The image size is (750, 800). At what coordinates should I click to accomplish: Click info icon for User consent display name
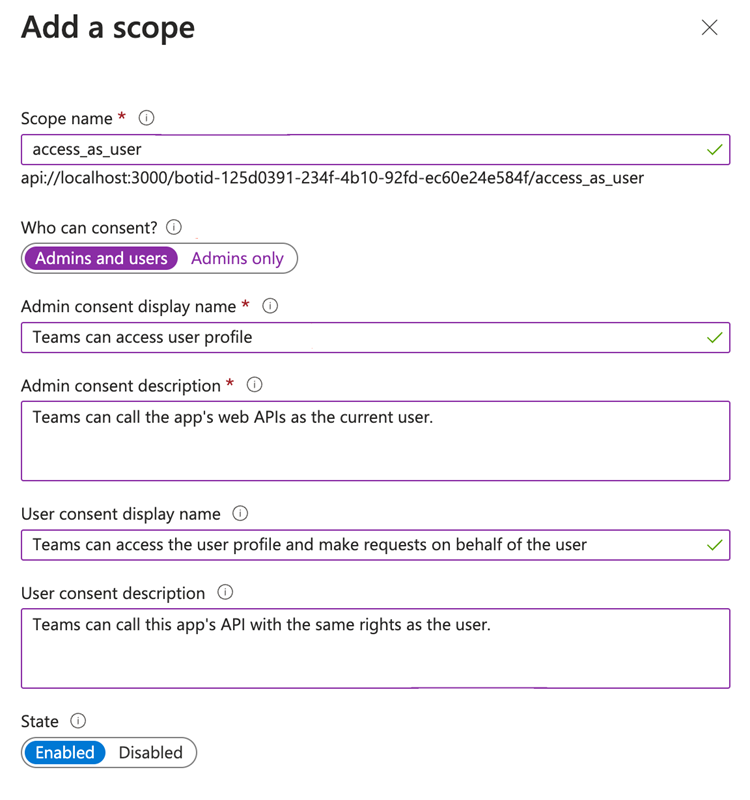pos(239,513)
